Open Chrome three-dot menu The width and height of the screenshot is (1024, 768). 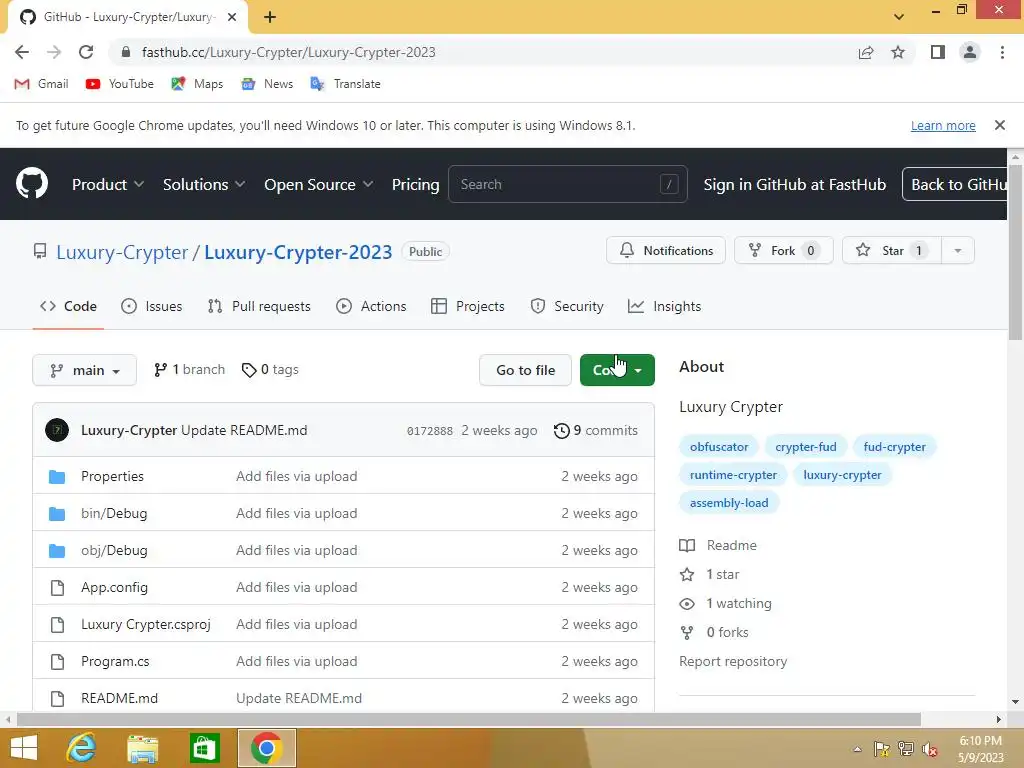(1002, 52)
